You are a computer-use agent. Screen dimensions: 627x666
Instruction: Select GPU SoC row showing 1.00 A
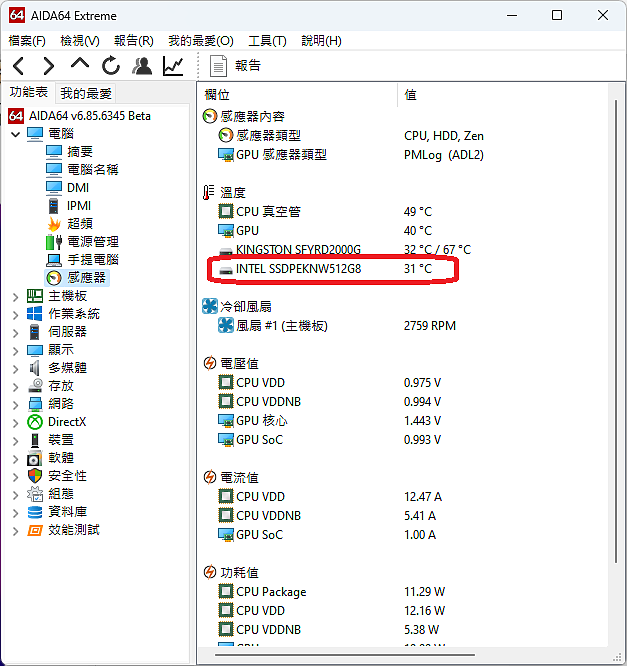(327, 535)
